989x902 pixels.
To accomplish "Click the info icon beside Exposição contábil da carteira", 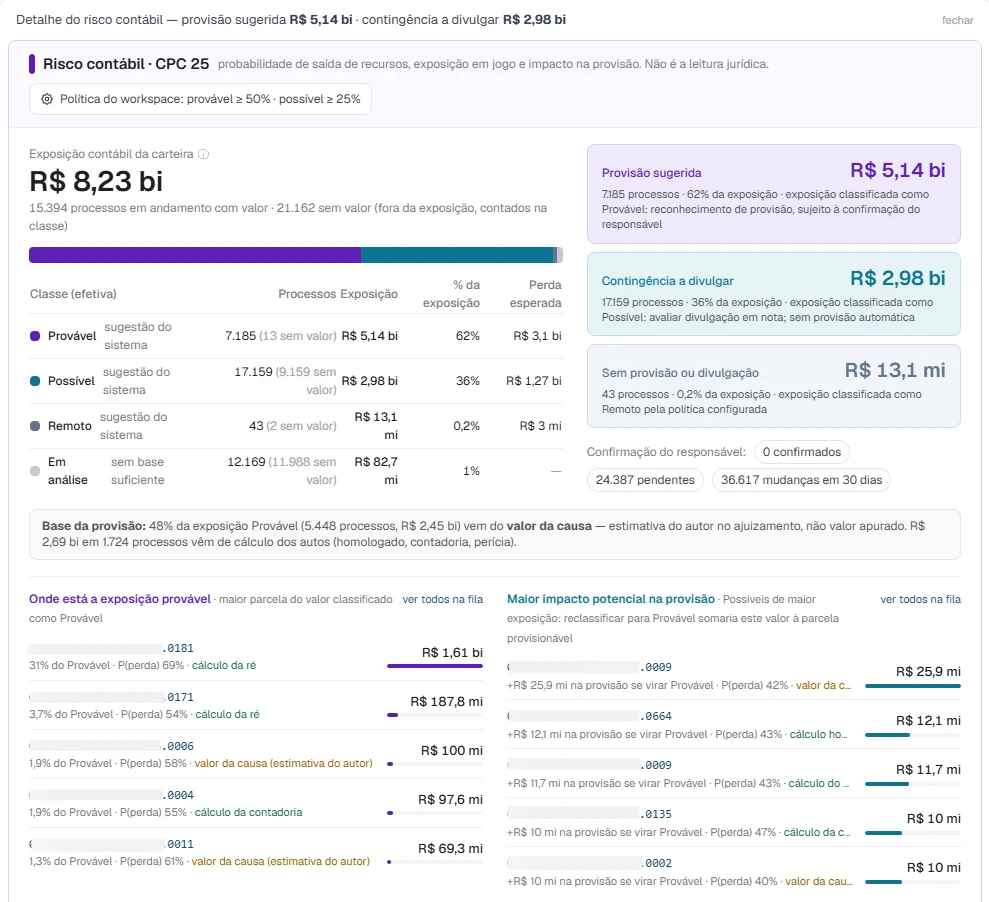I will 203,154.
